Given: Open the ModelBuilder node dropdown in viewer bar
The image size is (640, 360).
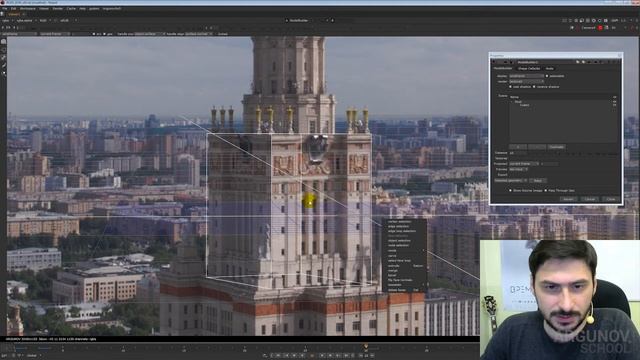Looking at the screenshot, I should 308,20.
